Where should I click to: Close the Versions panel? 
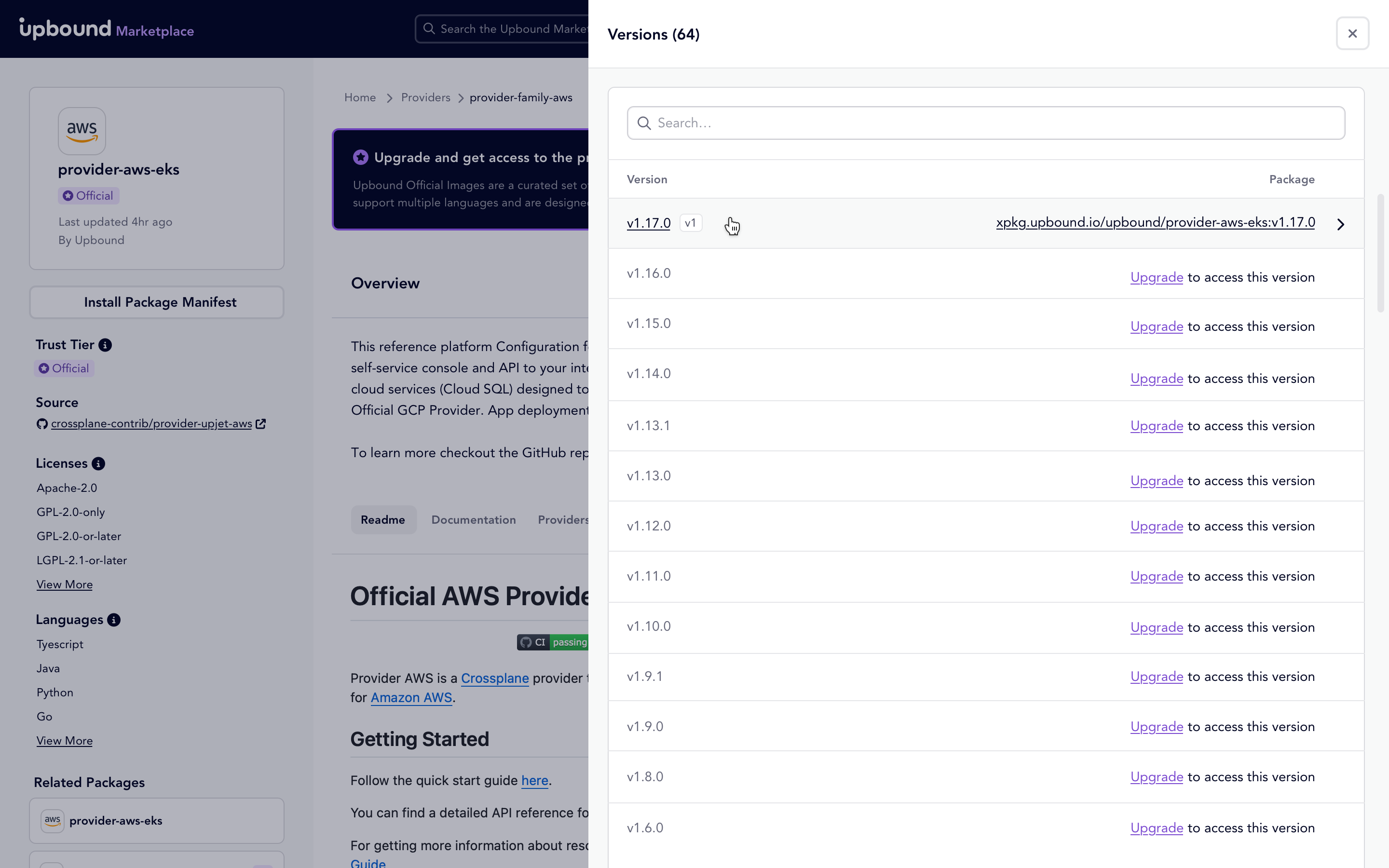pos(1352,34)
